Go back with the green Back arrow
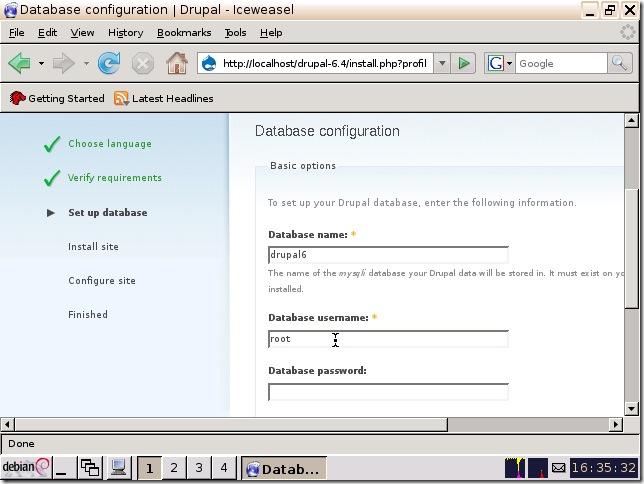 click(19, 63)
